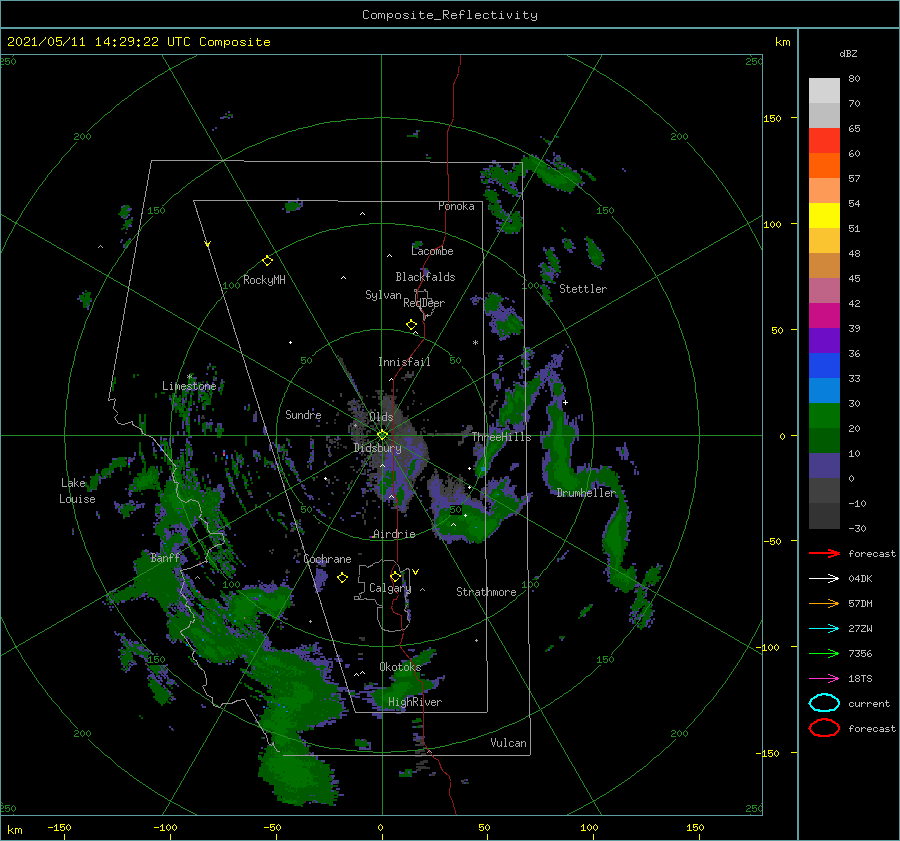Viewport: 900px width, 841px height.
Task: Select the light gray 70-80 dBZ swatch
Action: pos(824,91)
